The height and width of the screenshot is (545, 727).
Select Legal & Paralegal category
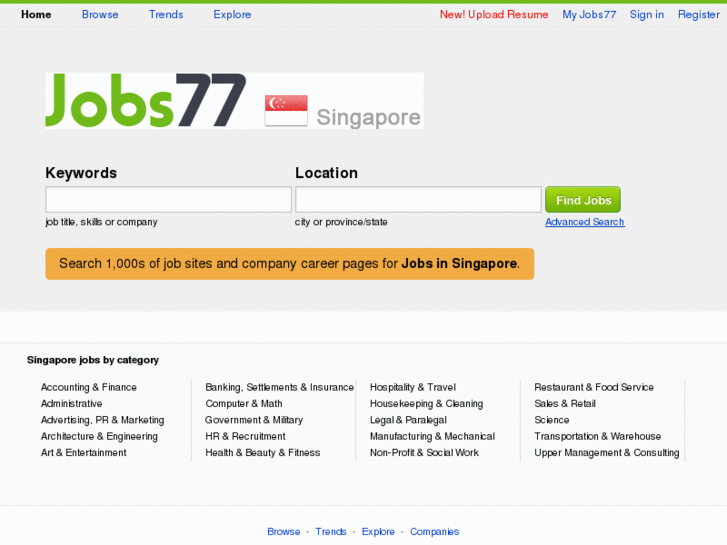(408, 420)
